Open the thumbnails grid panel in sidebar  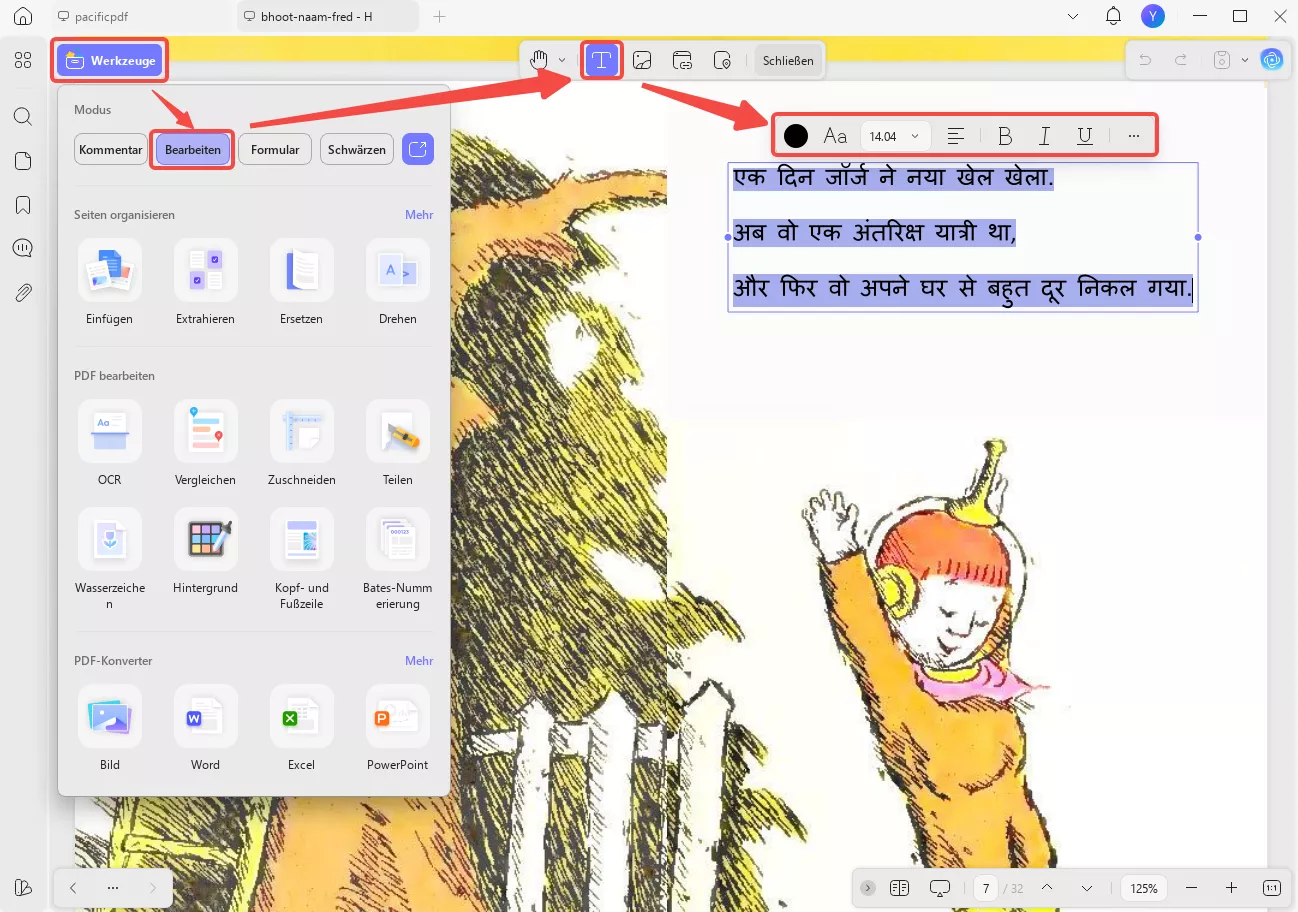tap(23, 61)
